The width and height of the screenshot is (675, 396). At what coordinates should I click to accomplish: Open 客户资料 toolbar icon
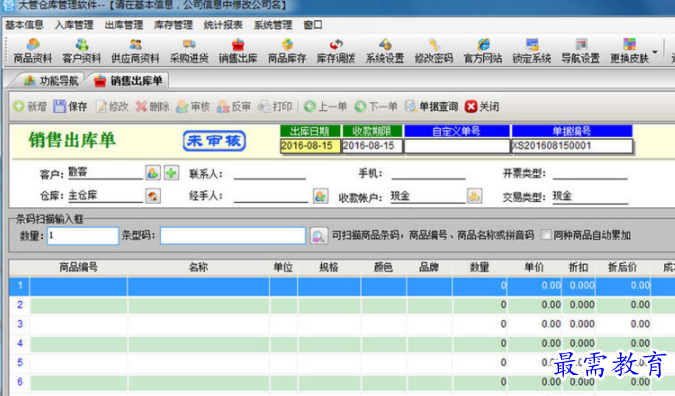pyautogui.click(x=81, y=51)
